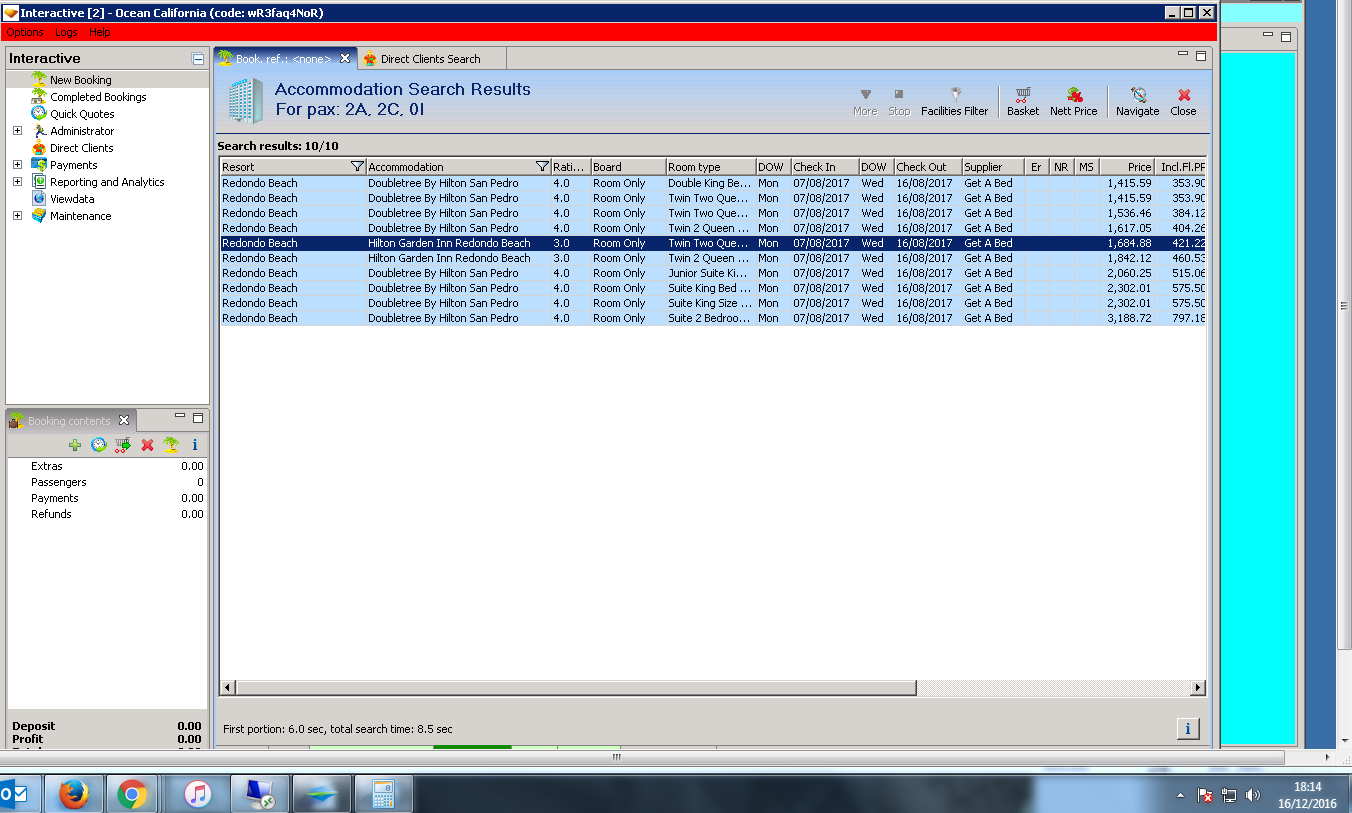Select the Junior Suite row priced 2,060.25
Screen dimensions: 1352x813
712,273
